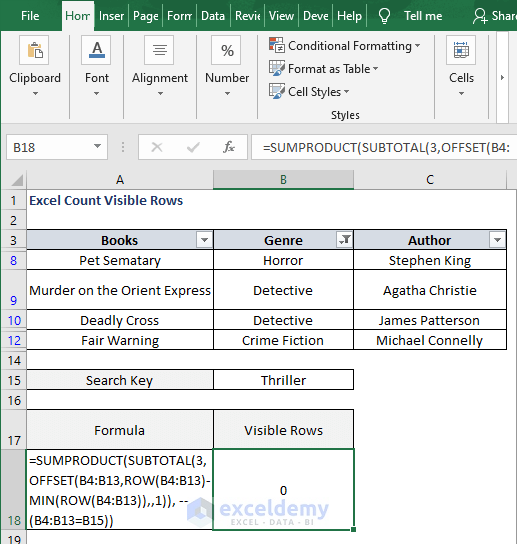Select cell 'James Patterson'
The width and height of the screenshot is (517, 544).
pyautogui.click(x=430, y=320)
